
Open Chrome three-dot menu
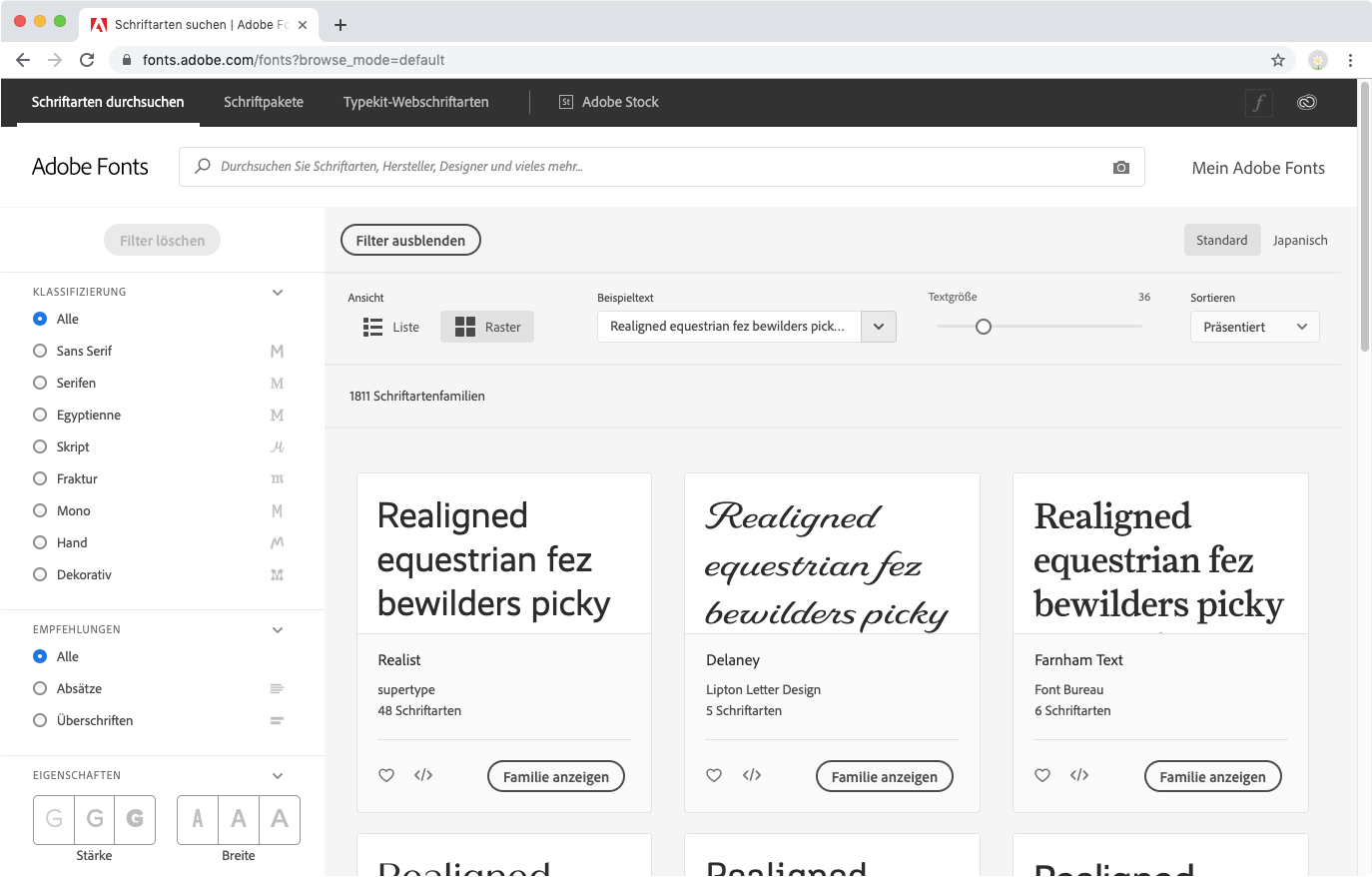[1350, 60]
